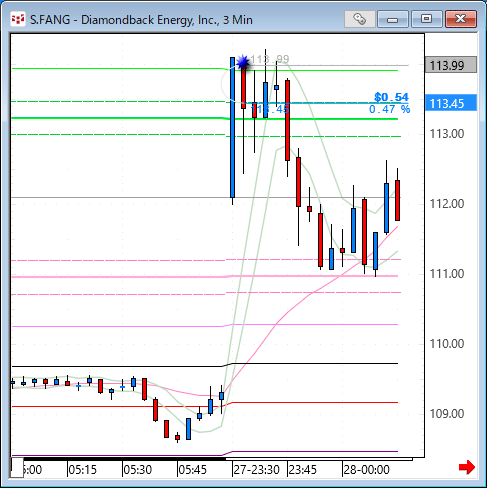Screen dimensions: 487x488
Task: Click the 110.00 price axis label
Action: (447, 344)
